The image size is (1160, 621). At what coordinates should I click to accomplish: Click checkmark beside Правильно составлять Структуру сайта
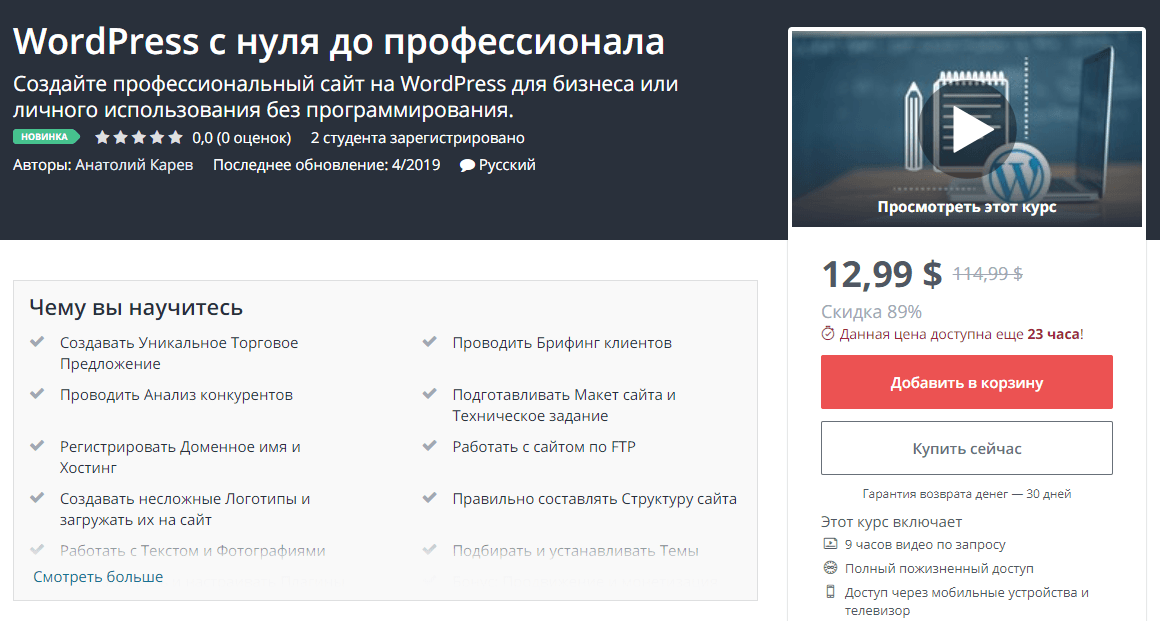[x=429, y=497]
